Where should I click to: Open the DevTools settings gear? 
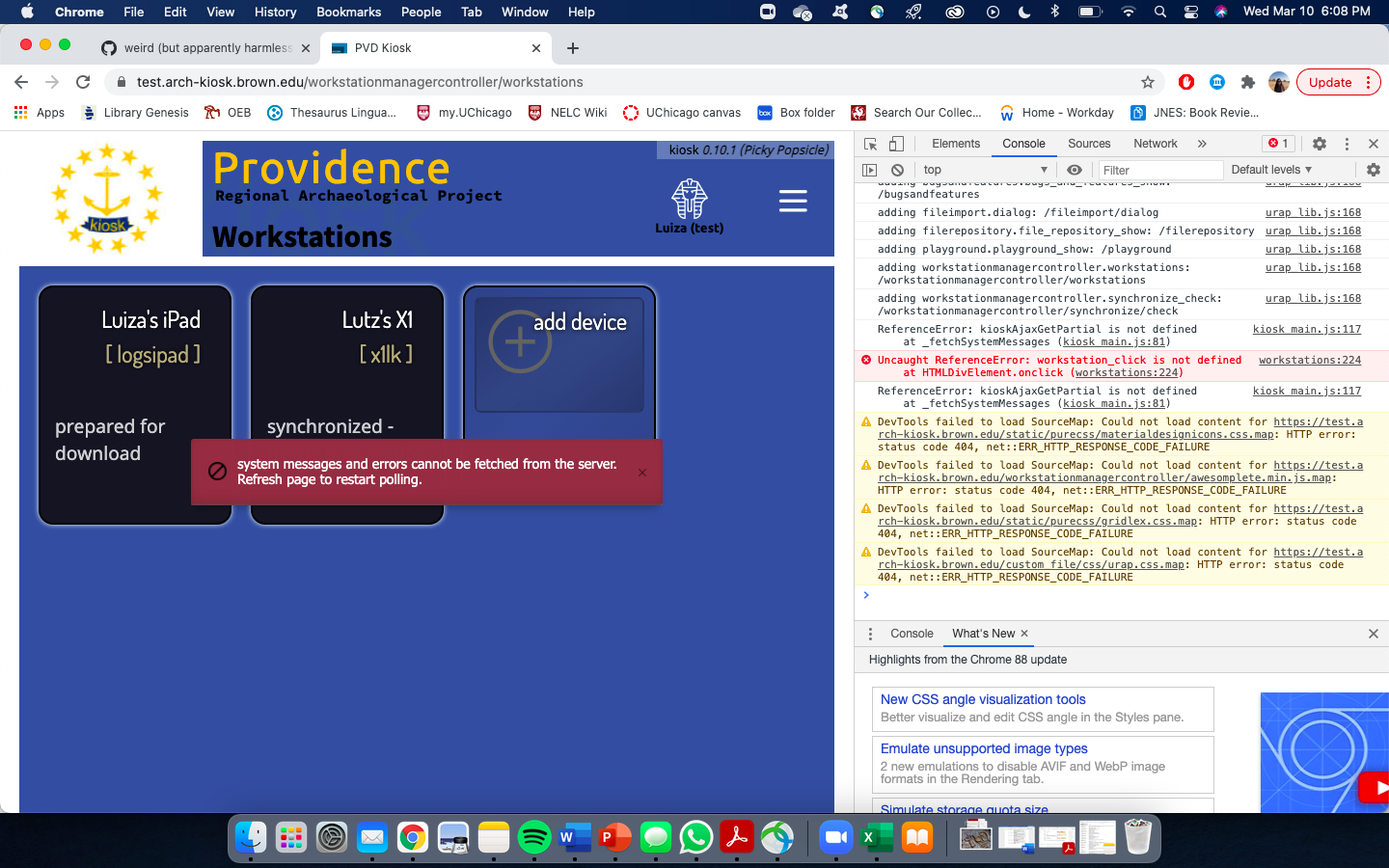pyautogui.click(x=1319, y=143)
